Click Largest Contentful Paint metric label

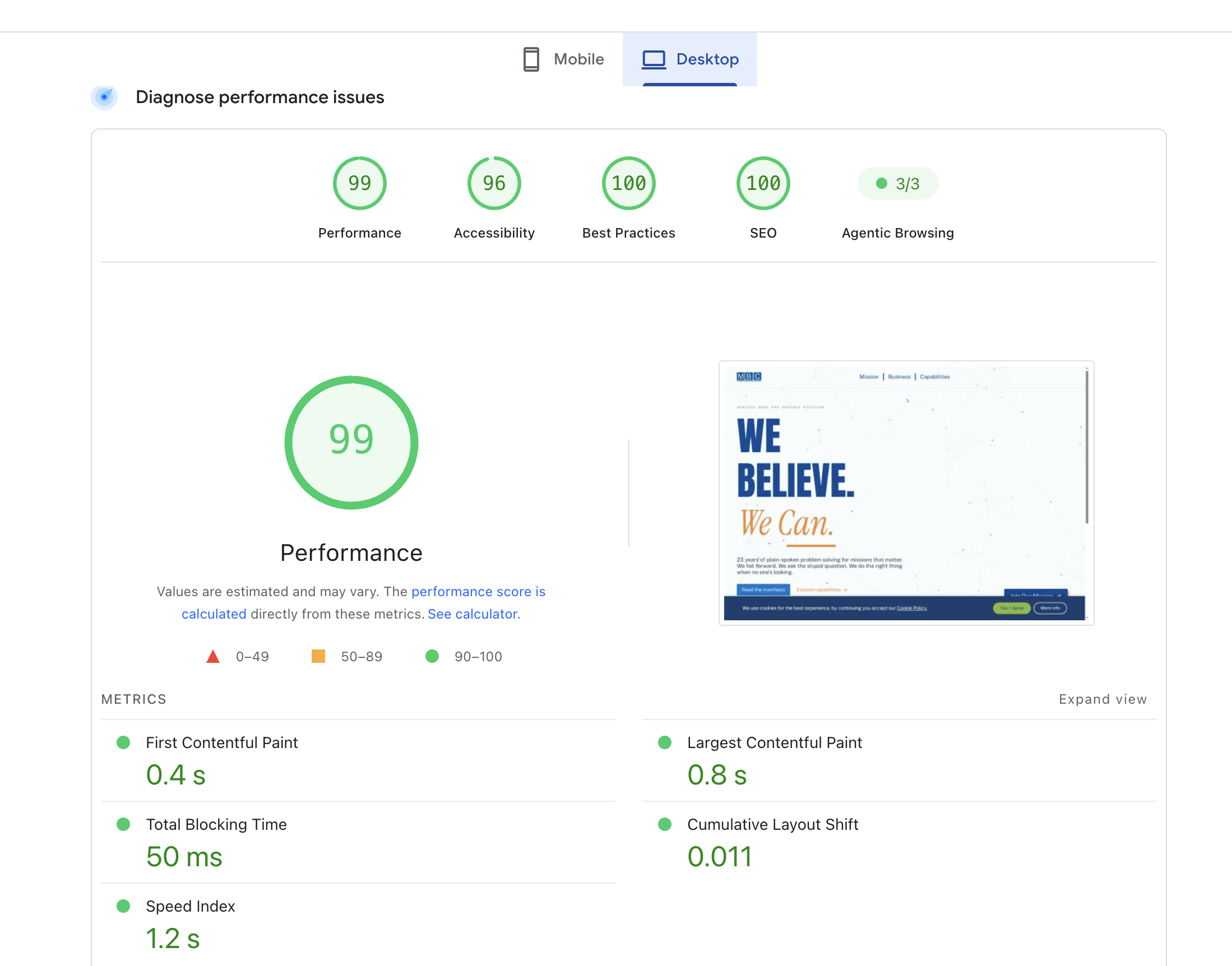[x=775, y=742]
